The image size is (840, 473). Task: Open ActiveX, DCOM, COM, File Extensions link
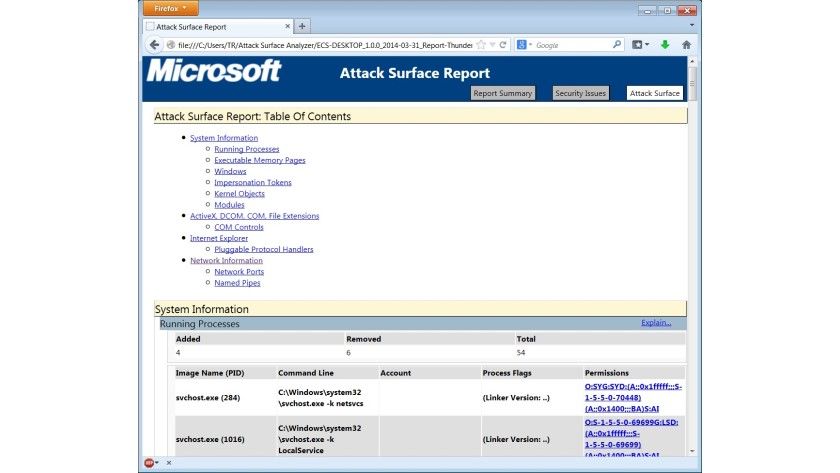(x=254, y=216)
